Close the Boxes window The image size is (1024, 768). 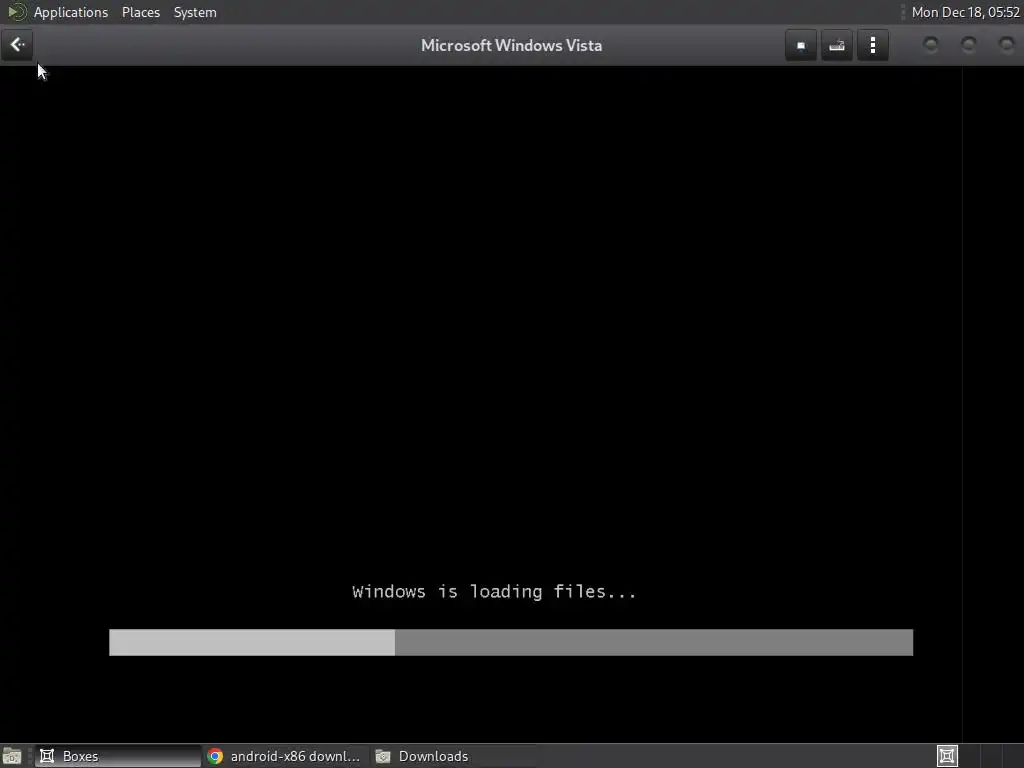(x=1006, y=44)
